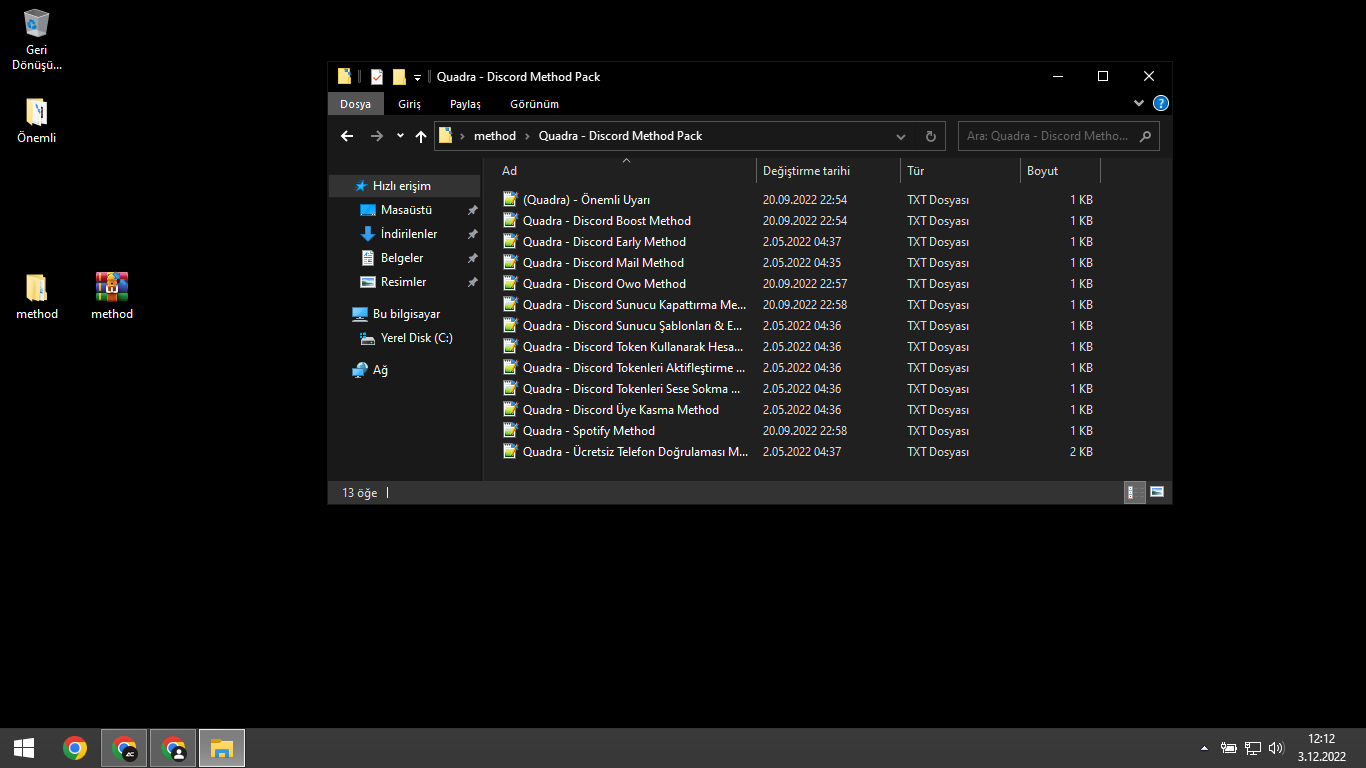Select Quadra - Discord Mail Method file

798,263
